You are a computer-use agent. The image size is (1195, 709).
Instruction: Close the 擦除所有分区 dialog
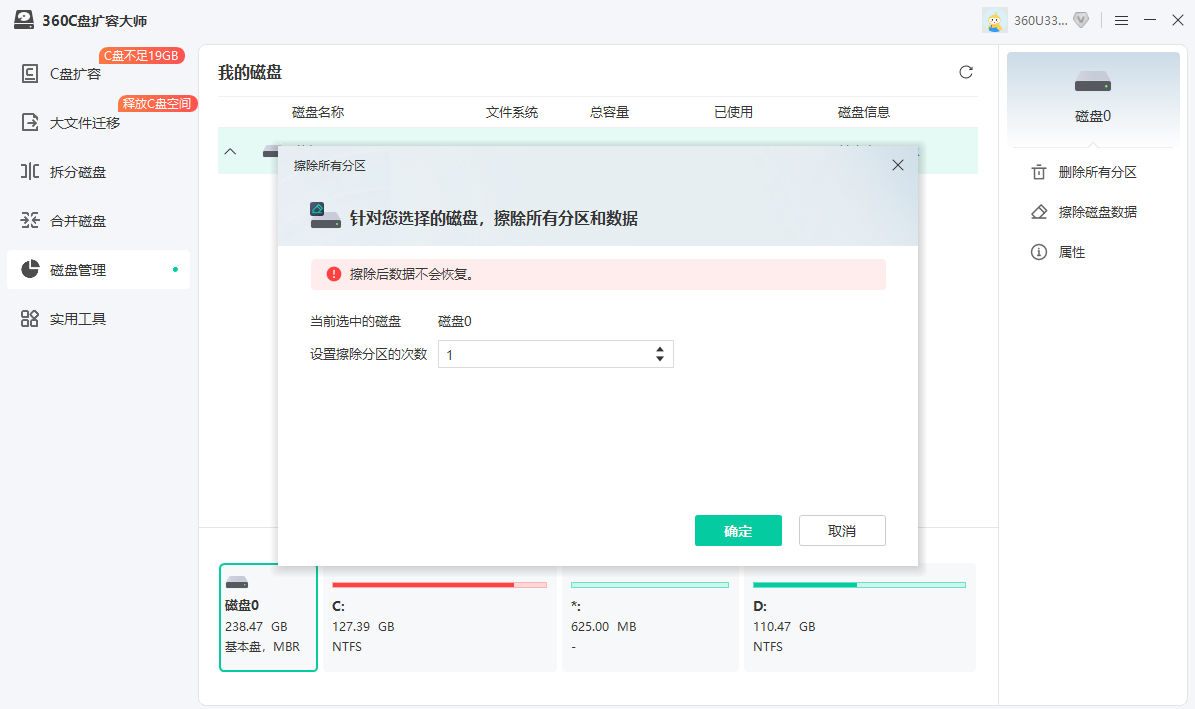pyautogui.click(x=898, y=165)
